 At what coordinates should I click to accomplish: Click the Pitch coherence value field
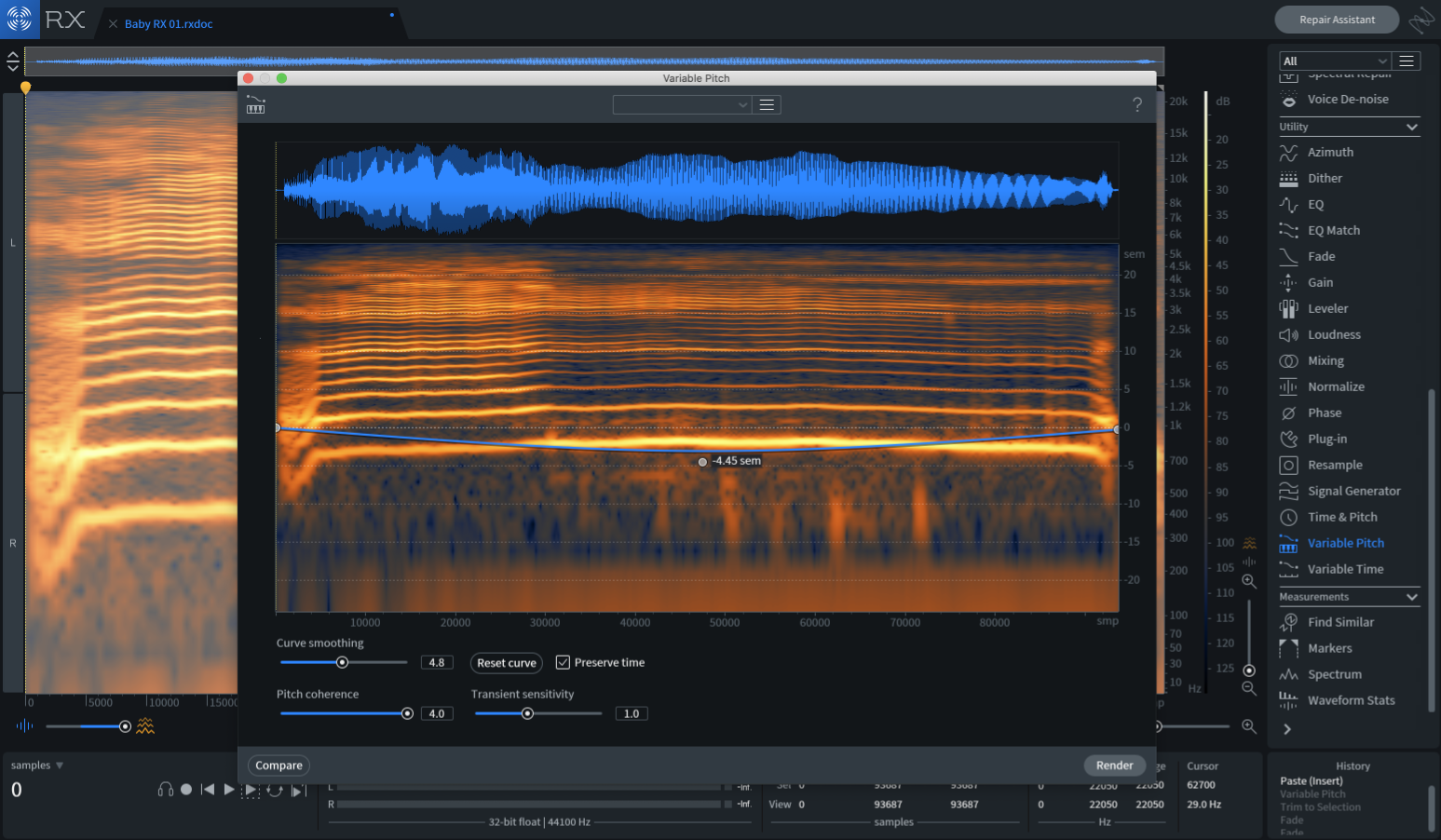(x=437, y=713)
